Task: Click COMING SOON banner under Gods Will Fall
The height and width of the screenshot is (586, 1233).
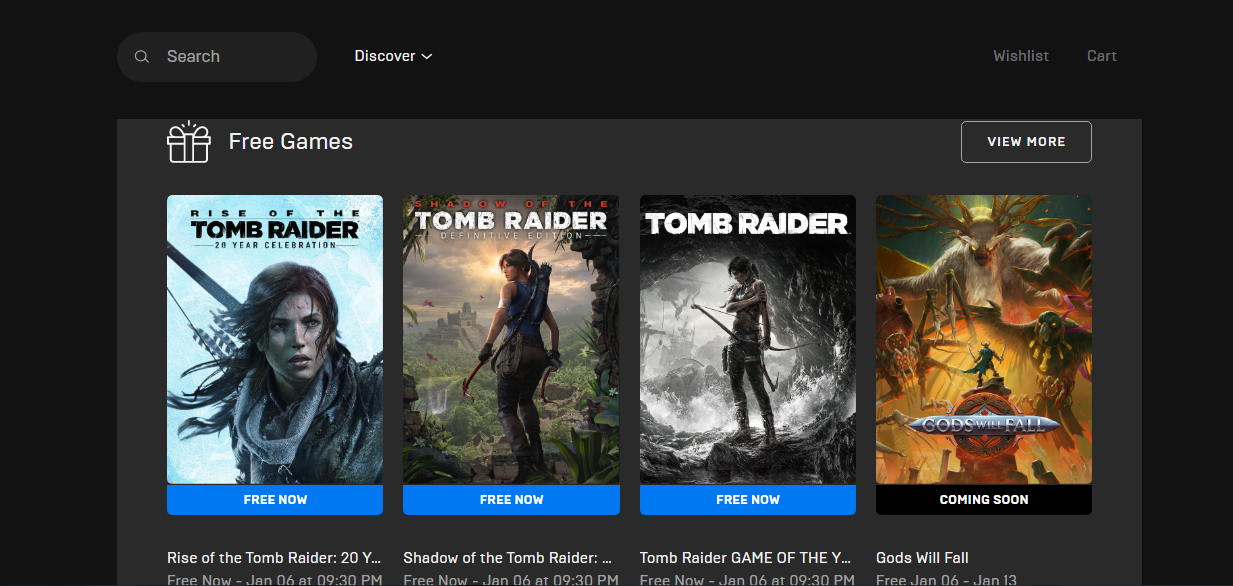Action: point(984,500)
